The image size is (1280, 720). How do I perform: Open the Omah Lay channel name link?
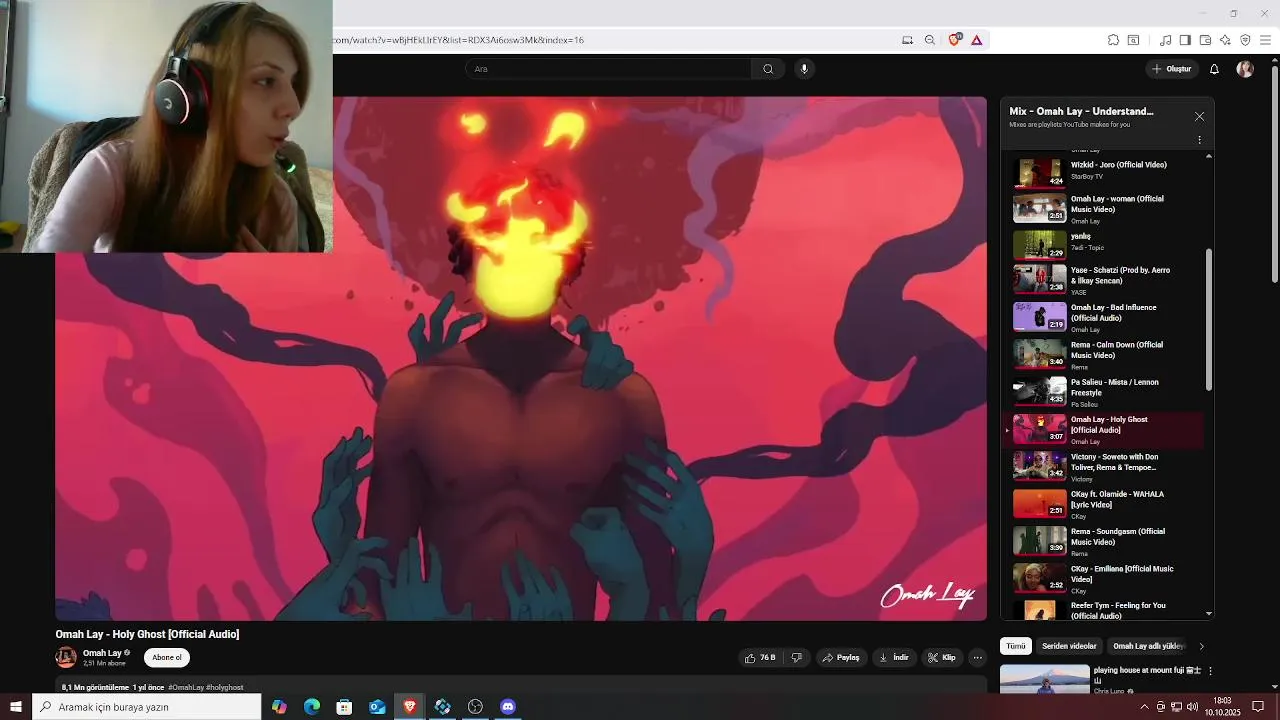102,653
